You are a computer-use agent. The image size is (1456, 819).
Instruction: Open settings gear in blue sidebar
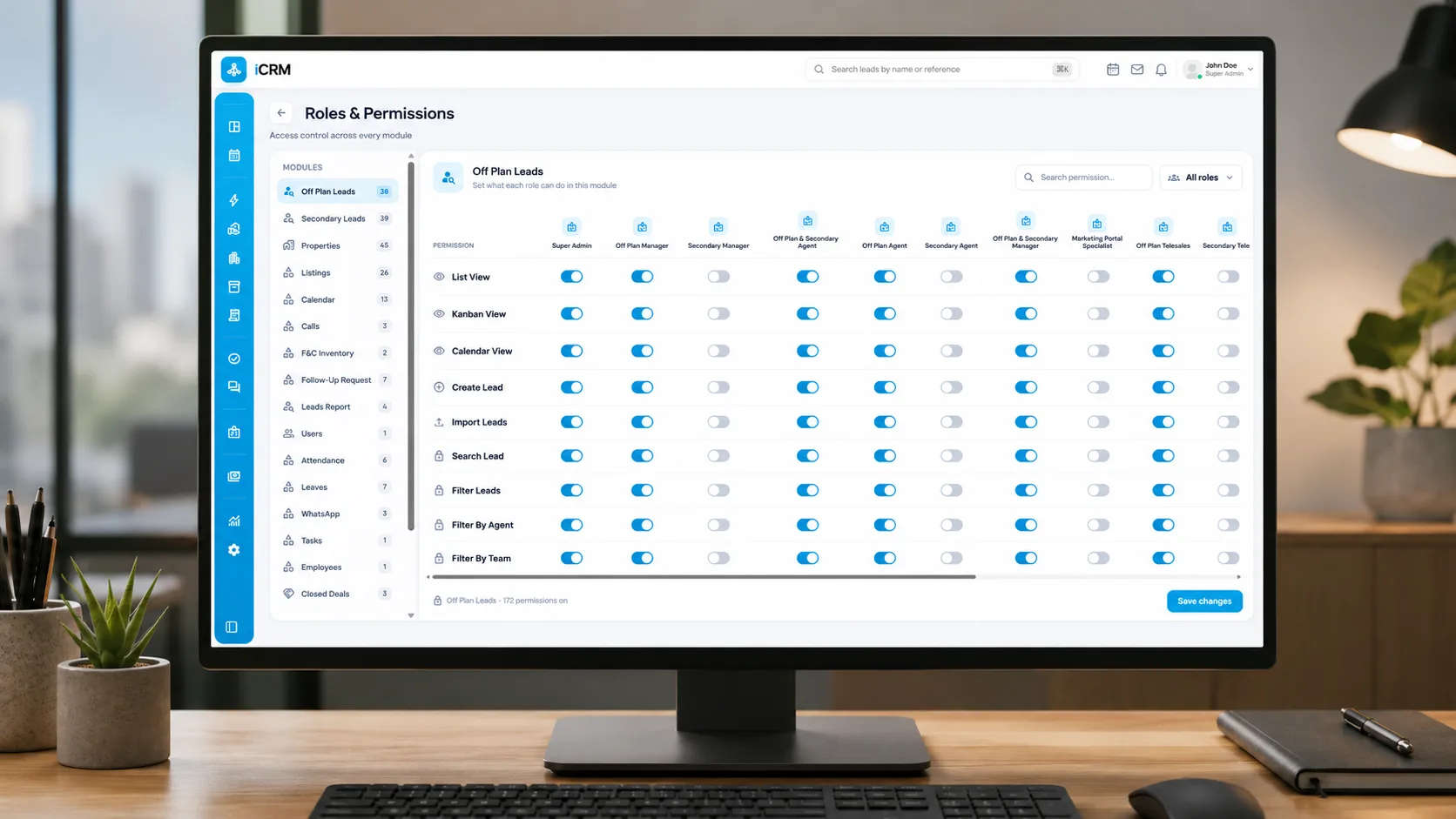click(234, 550)
